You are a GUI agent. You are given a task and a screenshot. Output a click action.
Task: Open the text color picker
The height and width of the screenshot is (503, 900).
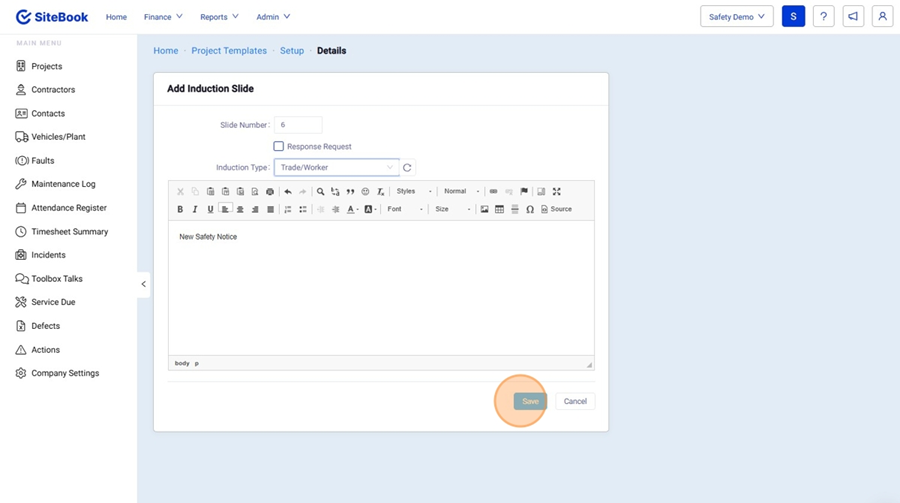tap(352, 210)
